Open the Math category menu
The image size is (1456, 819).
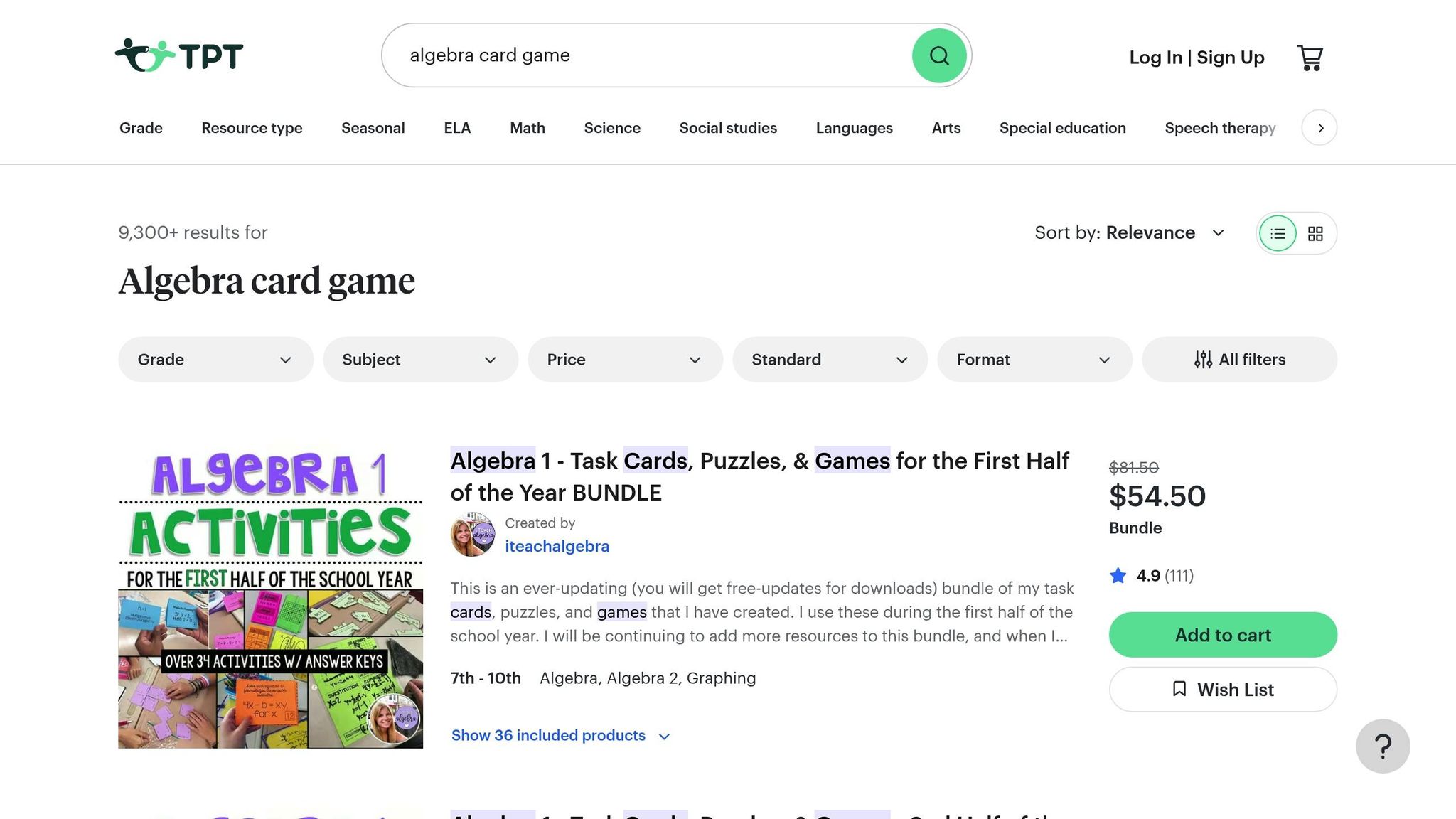tap(528, 128)
